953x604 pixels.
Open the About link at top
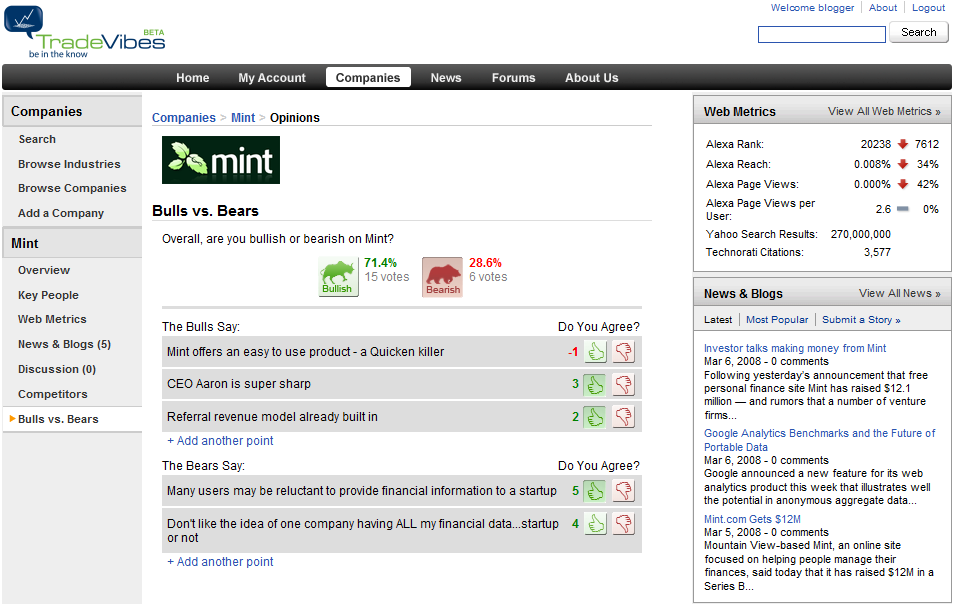[x=882, y=8]
